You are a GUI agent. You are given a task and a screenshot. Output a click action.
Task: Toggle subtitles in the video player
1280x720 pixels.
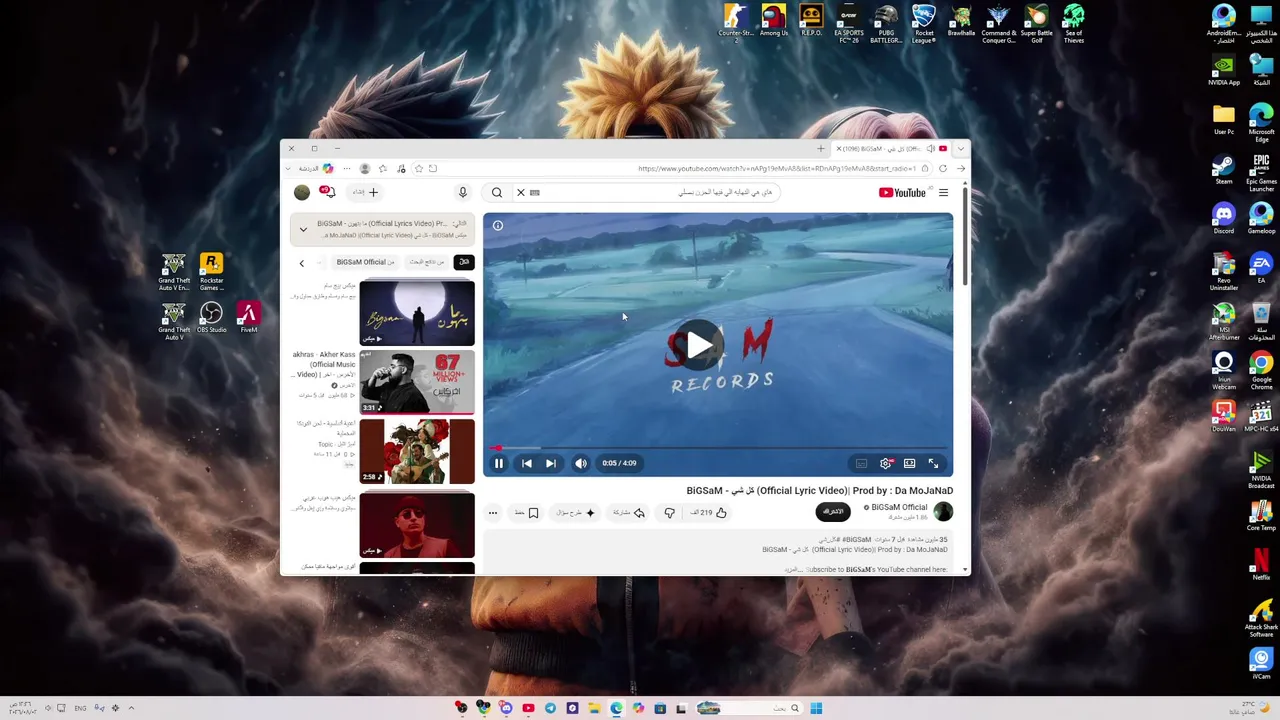pyautogui.click(x=861, y=463)
